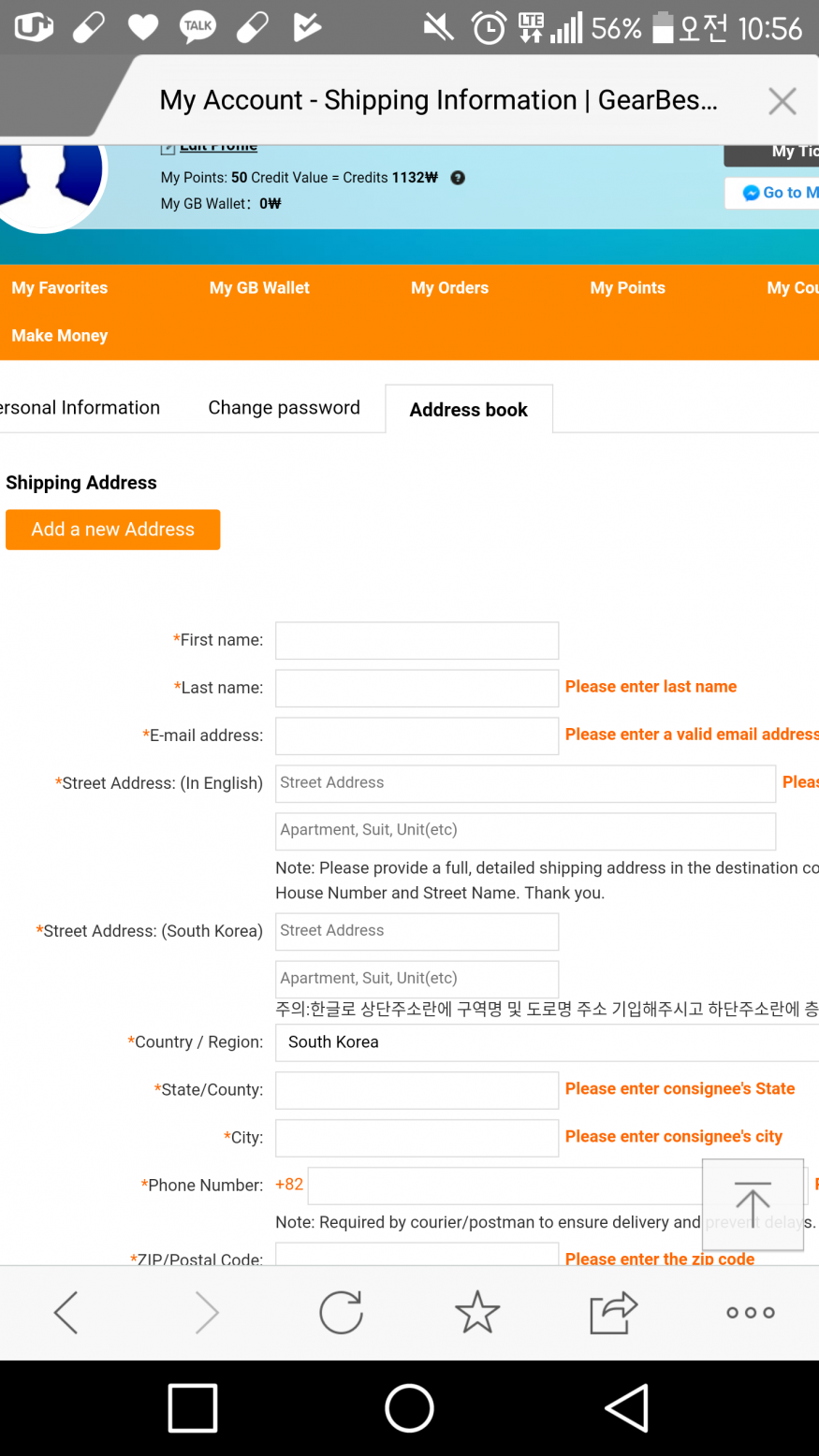
Task: Close the GearBest browser tab
Action: pos(782,101)
